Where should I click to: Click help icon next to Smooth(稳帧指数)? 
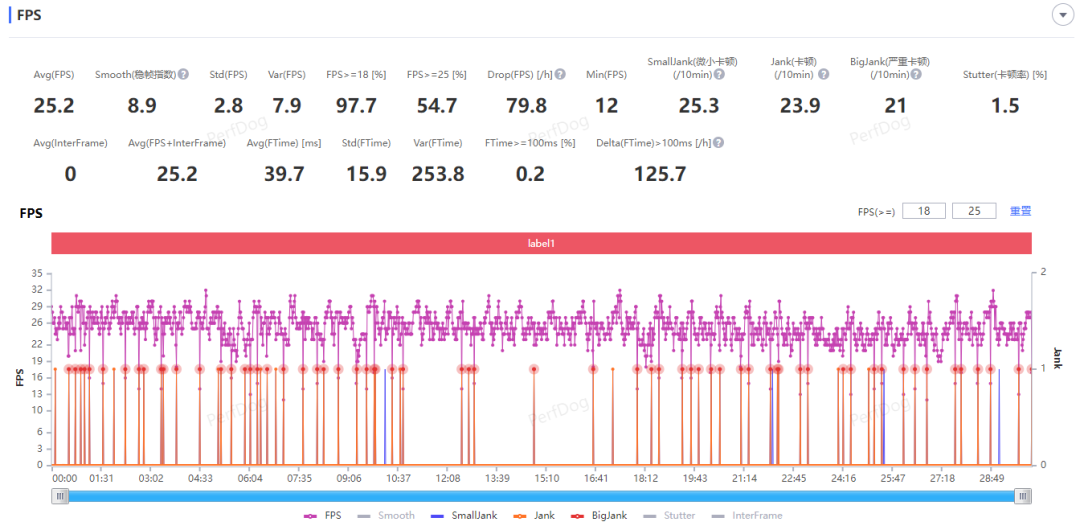183,74
